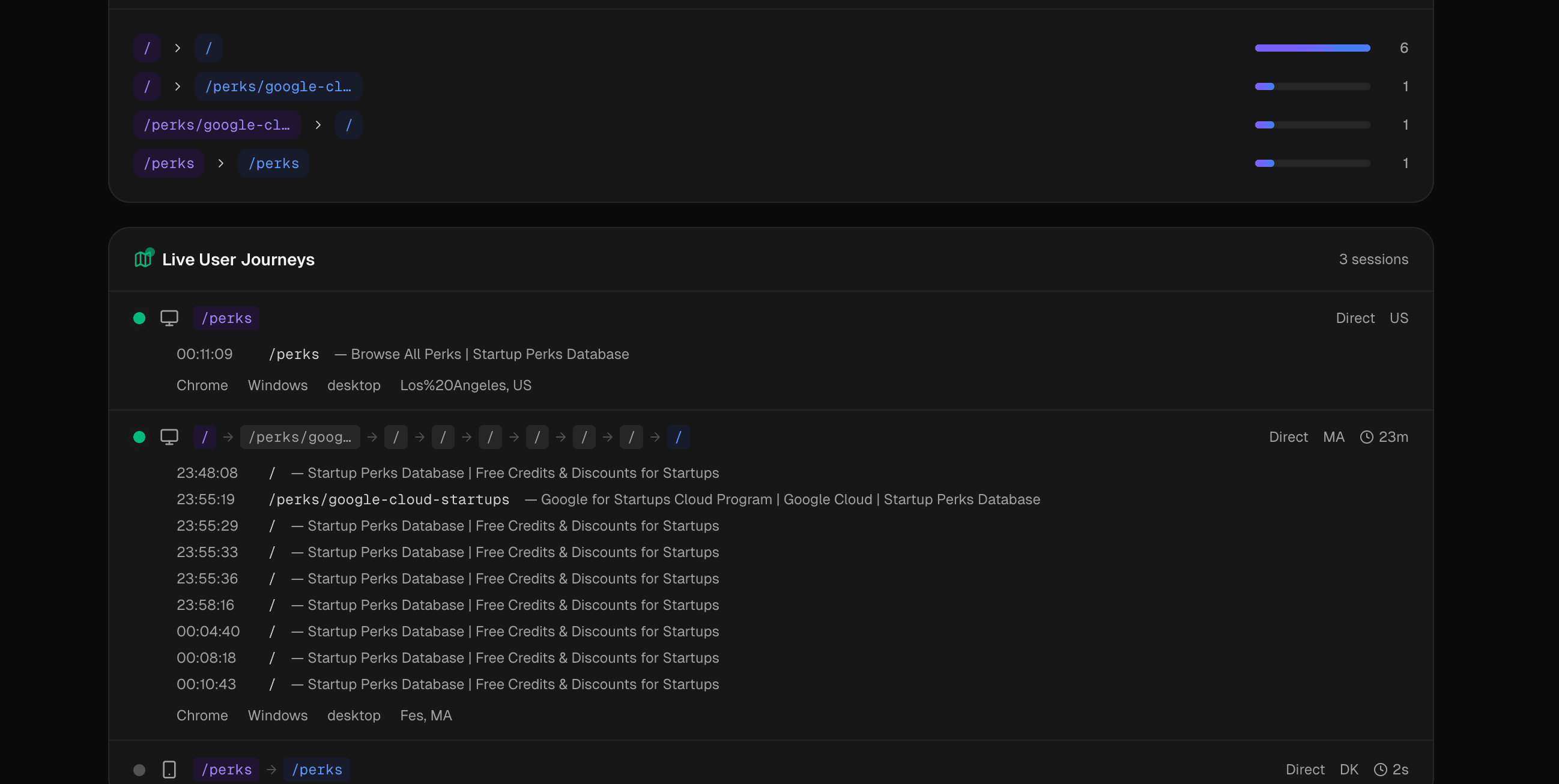
Task: Click the 3 sessions counter
Action: coord(1374,259)
